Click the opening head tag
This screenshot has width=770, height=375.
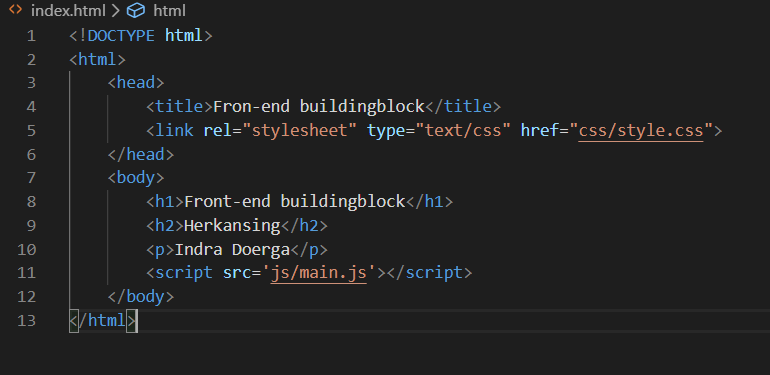click(136, 82)
